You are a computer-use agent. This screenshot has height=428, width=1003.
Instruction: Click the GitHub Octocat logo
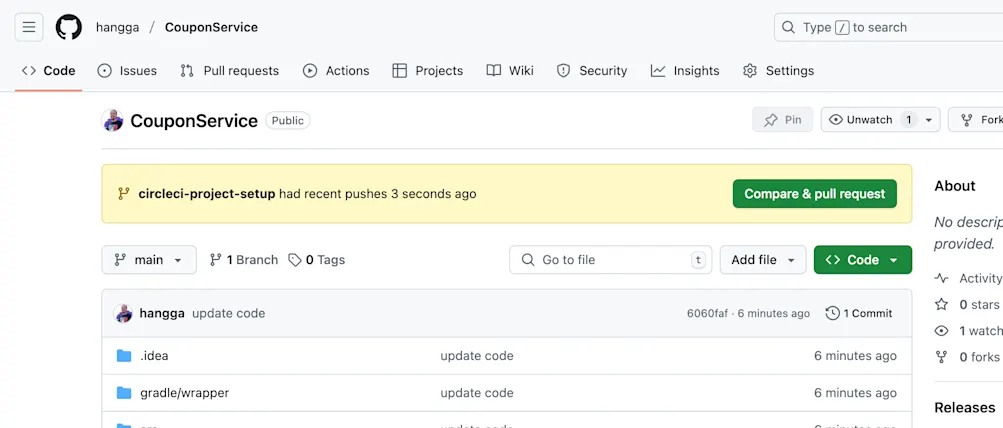(68, 28)
